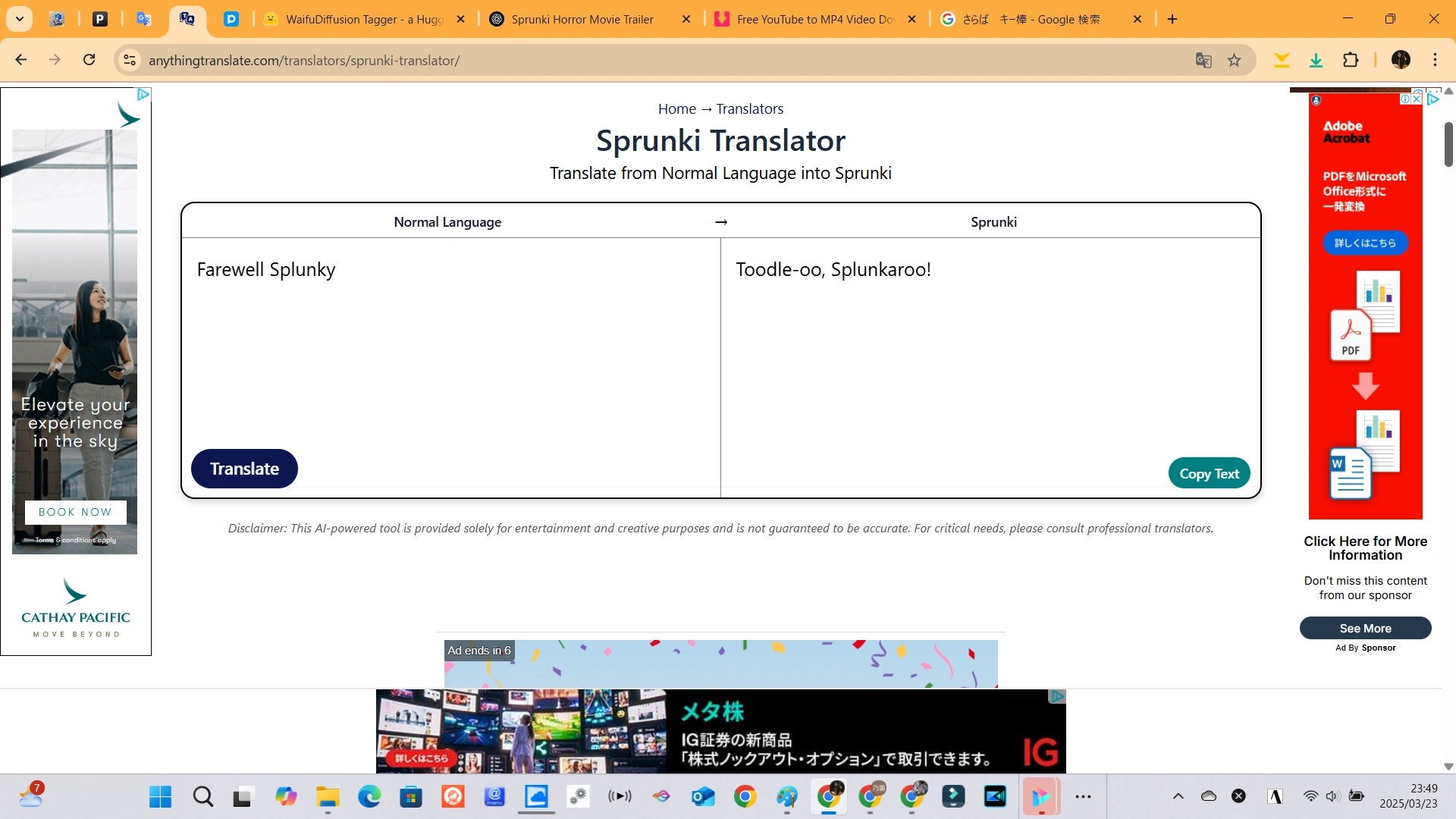Reload the current page
The width and height of the screenshot is (1456, 819).
pos(89,60)
